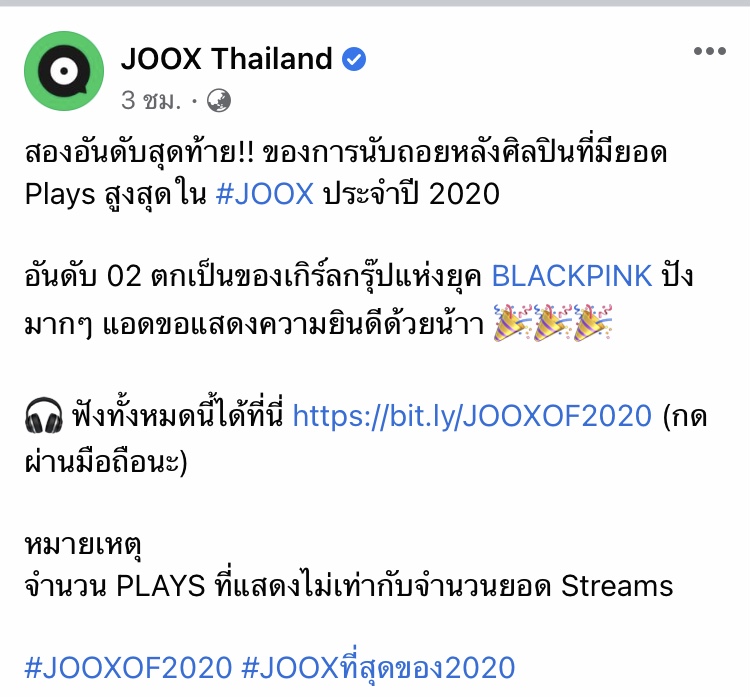The height and width of the screenshot is (697, 750).
Task: Click the อันดับ 02 ranking text
Action: point(83,276)
